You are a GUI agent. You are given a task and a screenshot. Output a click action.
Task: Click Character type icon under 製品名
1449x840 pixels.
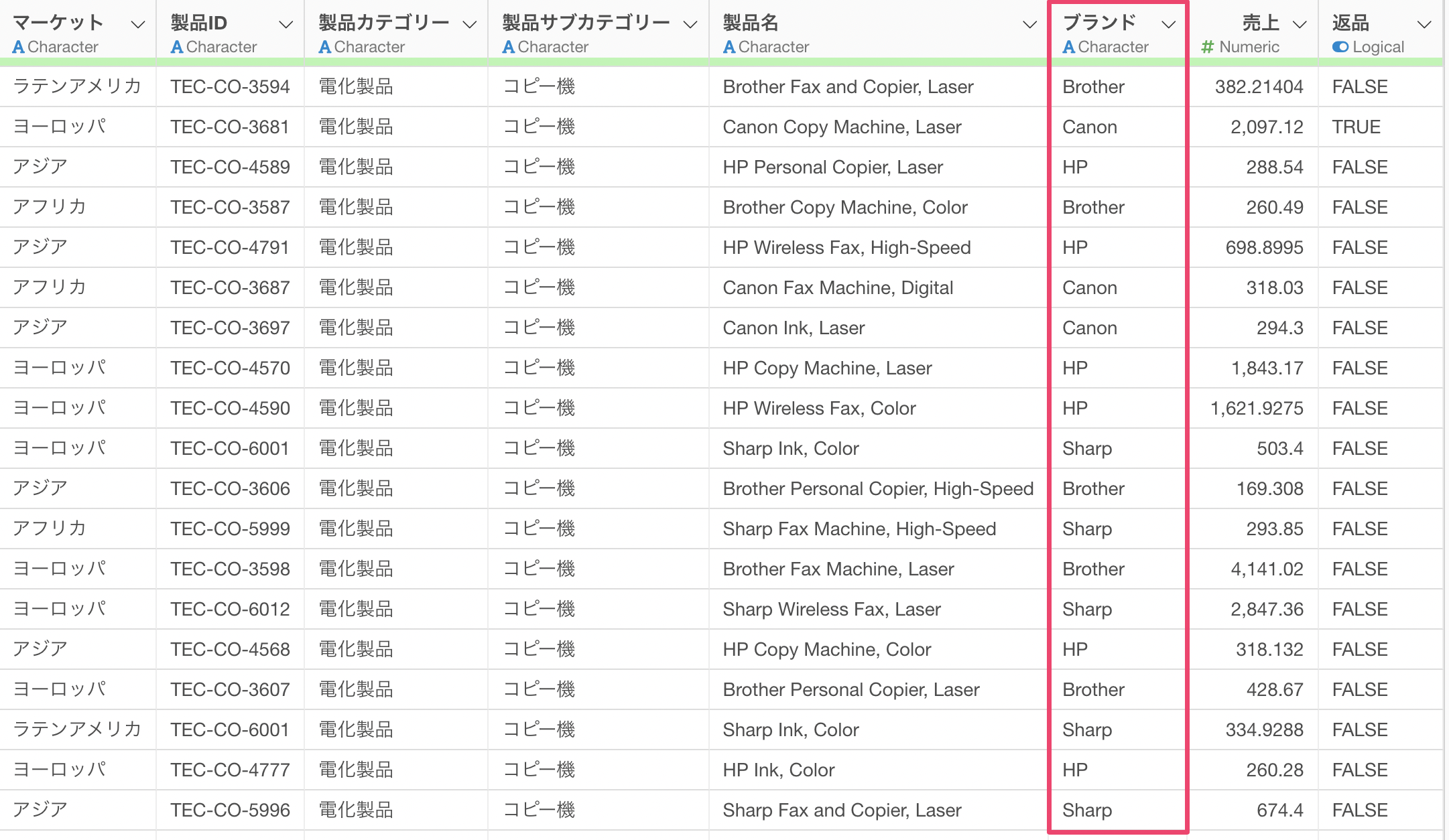pos(729,47)
